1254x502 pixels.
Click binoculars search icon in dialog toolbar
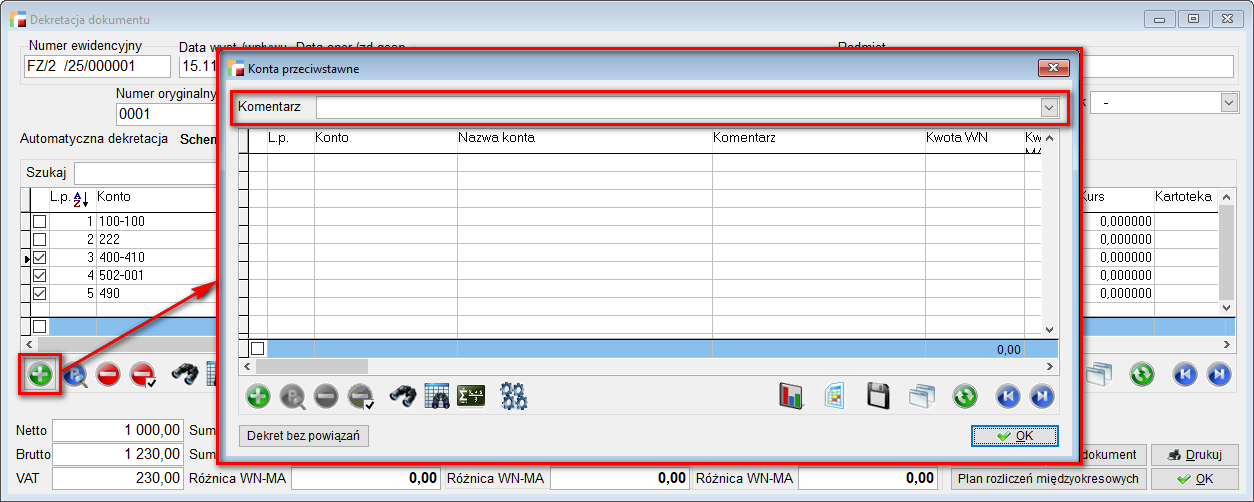(403, 396)
